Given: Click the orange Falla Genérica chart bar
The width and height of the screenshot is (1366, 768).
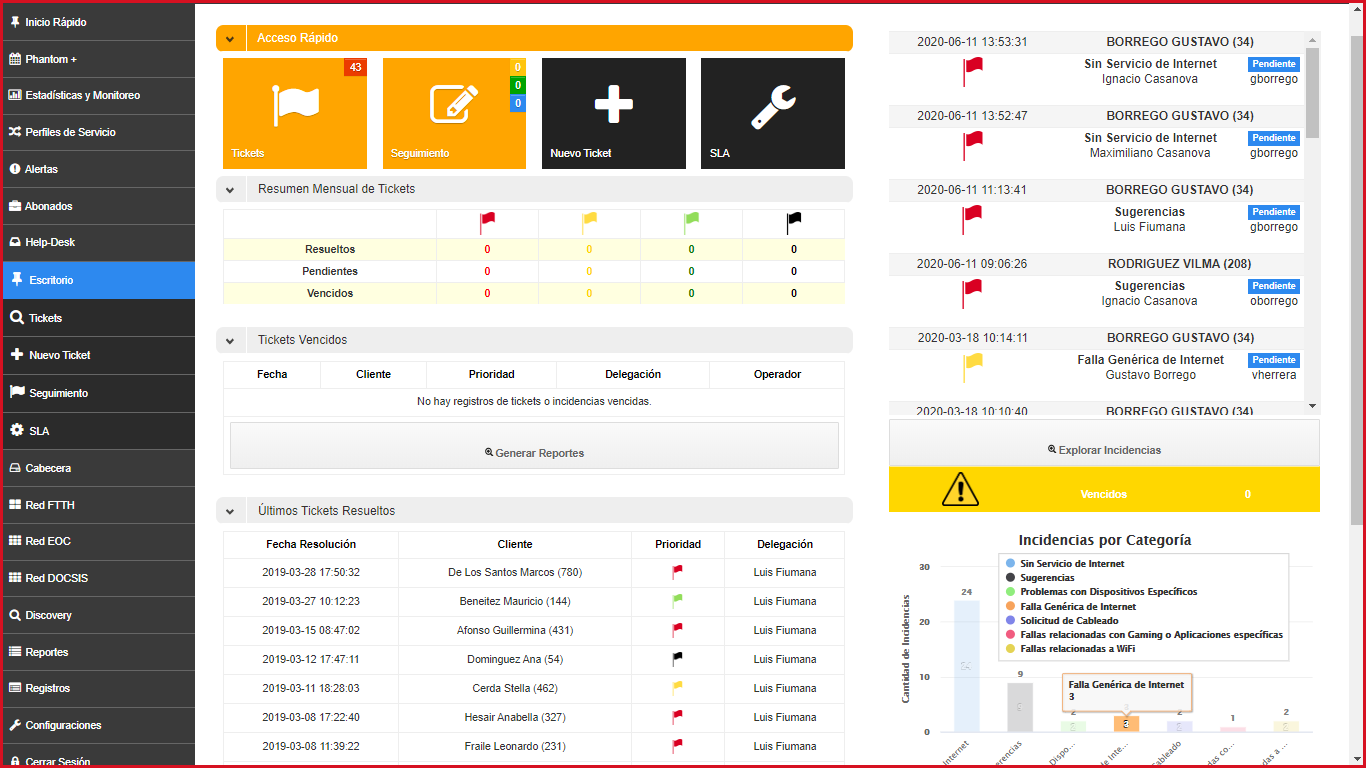Looking at the screenshot, I should 1125,723.
